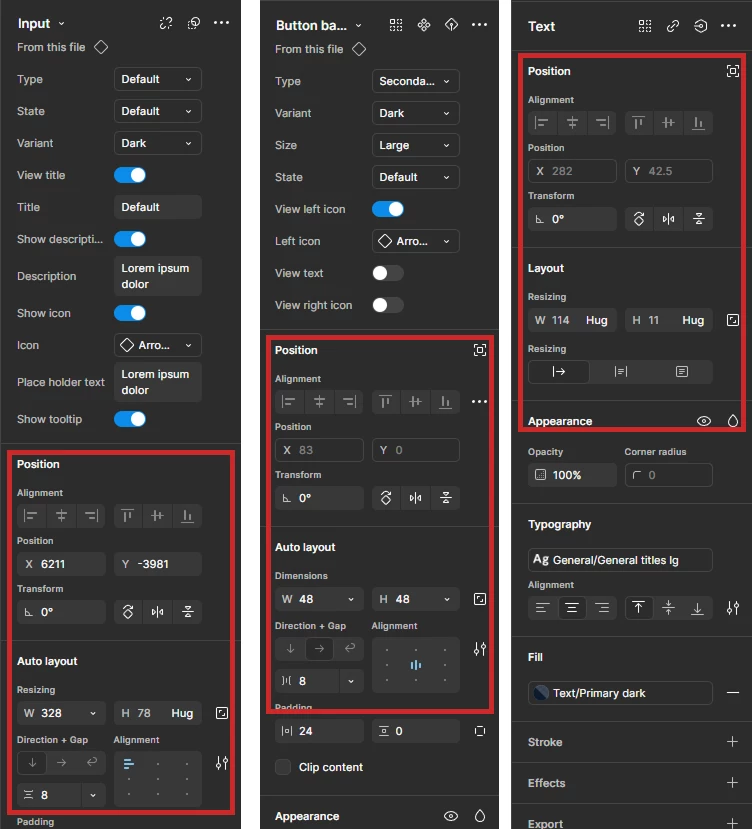
Task: Click the individual padding icon beside padding value 0
Action: pyautogui.click(x=480, y=731)
